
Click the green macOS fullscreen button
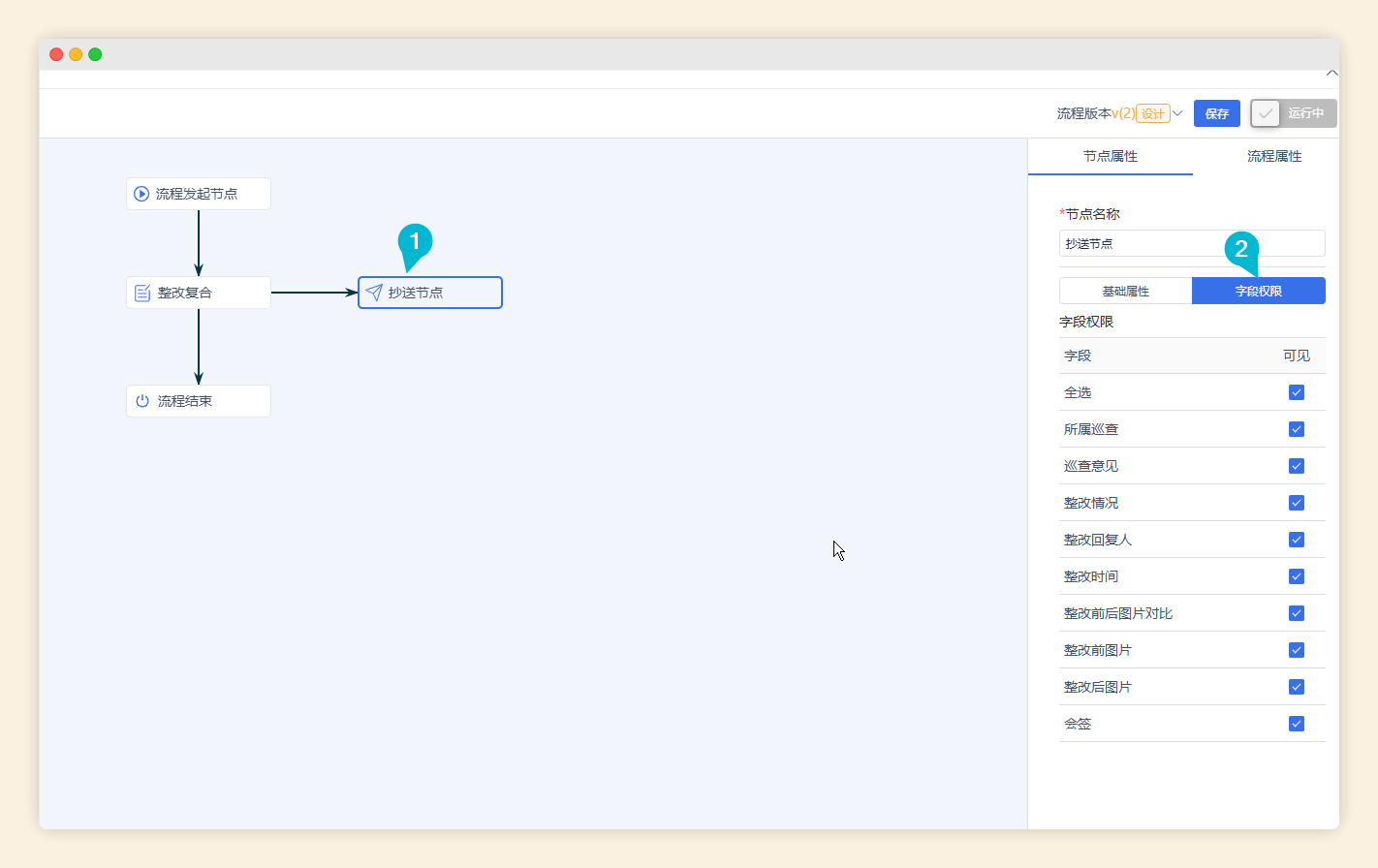coord(95,54)
